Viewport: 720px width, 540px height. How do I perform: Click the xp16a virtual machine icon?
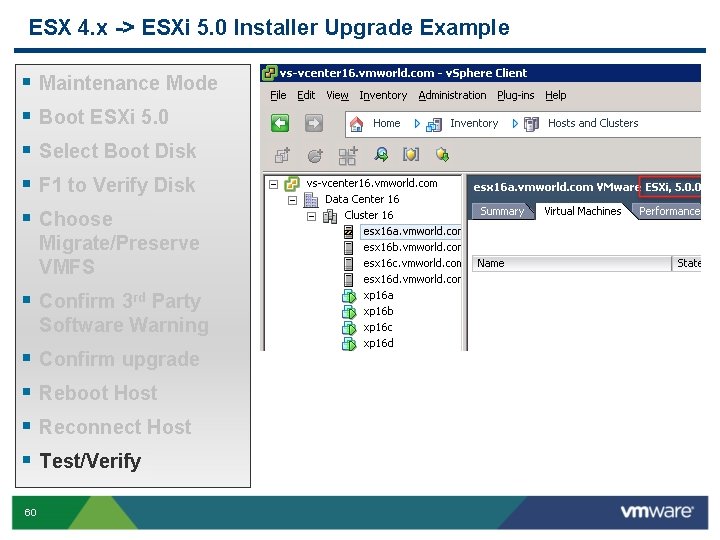tap(349, 296)
